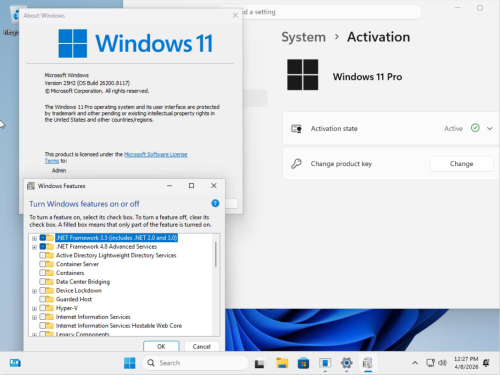
Task: Toggle .NET Framework 3.5 checkbox
Action: (x=43, y=238)
